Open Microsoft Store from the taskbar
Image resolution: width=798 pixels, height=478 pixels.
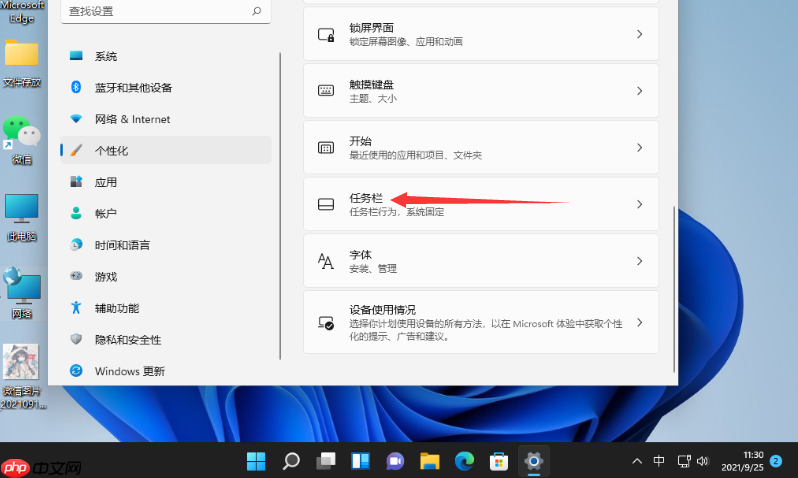(499, 461)
